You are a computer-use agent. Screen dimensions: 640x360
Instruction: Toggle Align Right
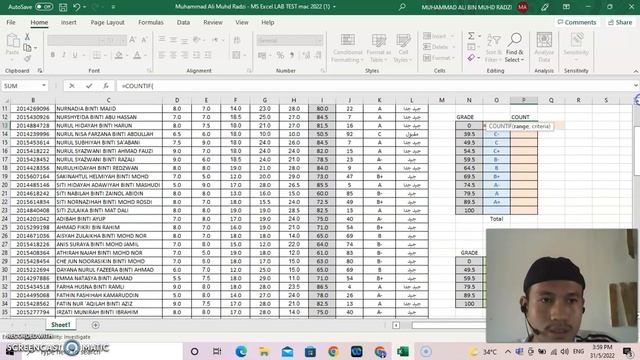click(185, 55)
